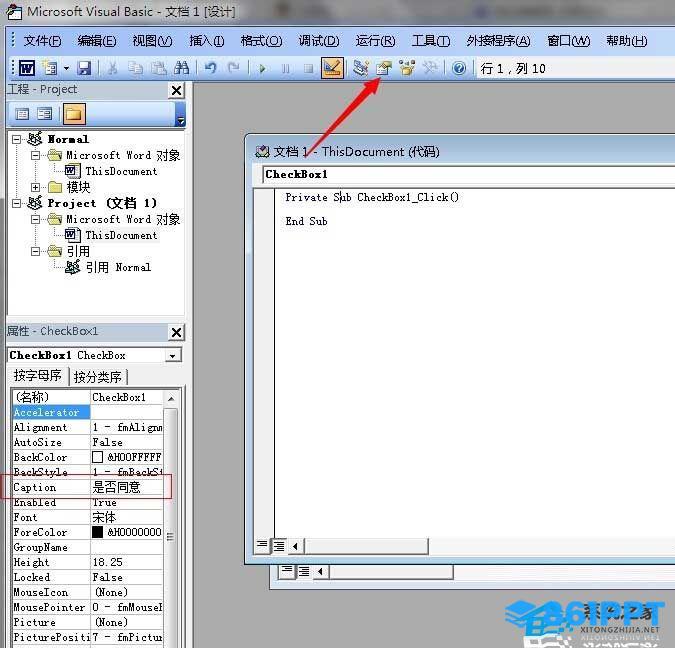Viewport: 675px width, 648px height.
Task: Open the 视图(V) menu
Action: [x=152, y=41]
